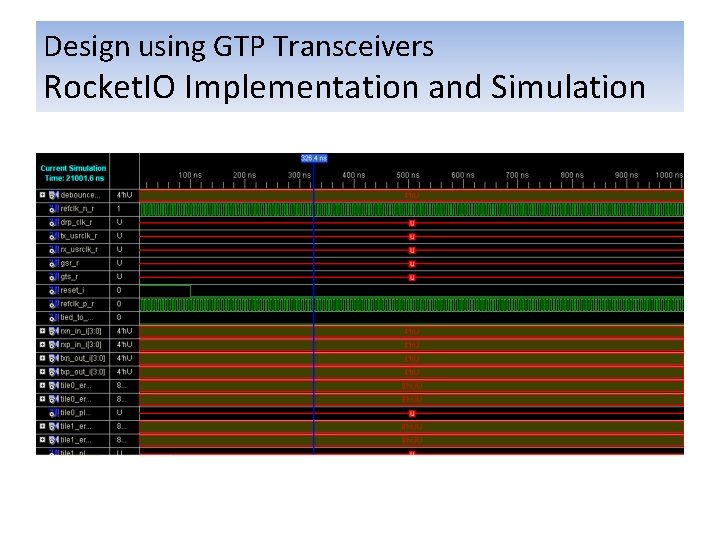Select the refclk_n_r signal name

click(x=77, y=209)
